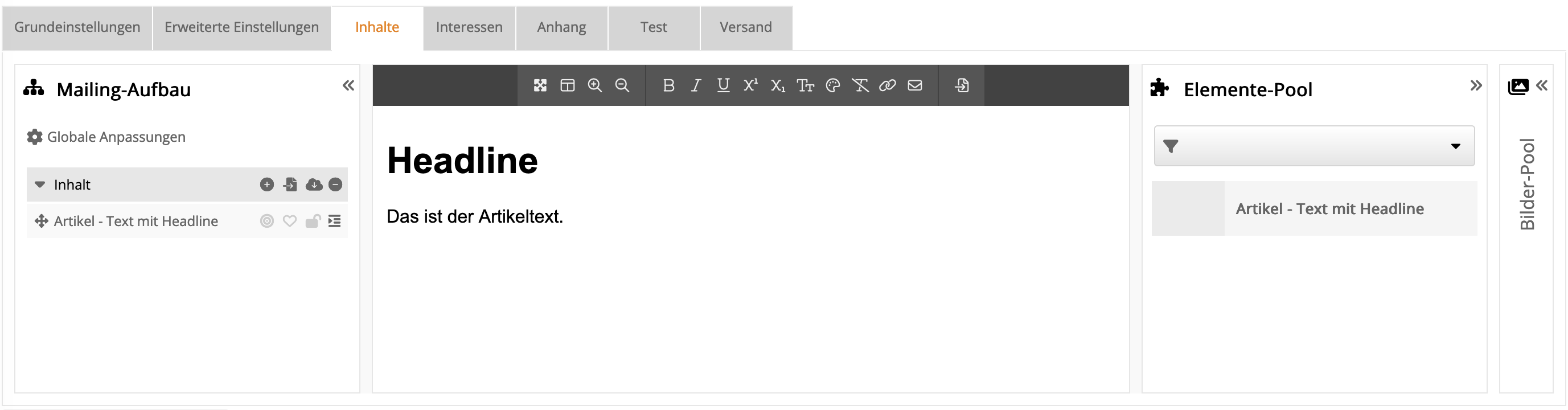Add element with the Inhalt plus button
Screen dimensions: 1568x410
(x=266, y=184)
